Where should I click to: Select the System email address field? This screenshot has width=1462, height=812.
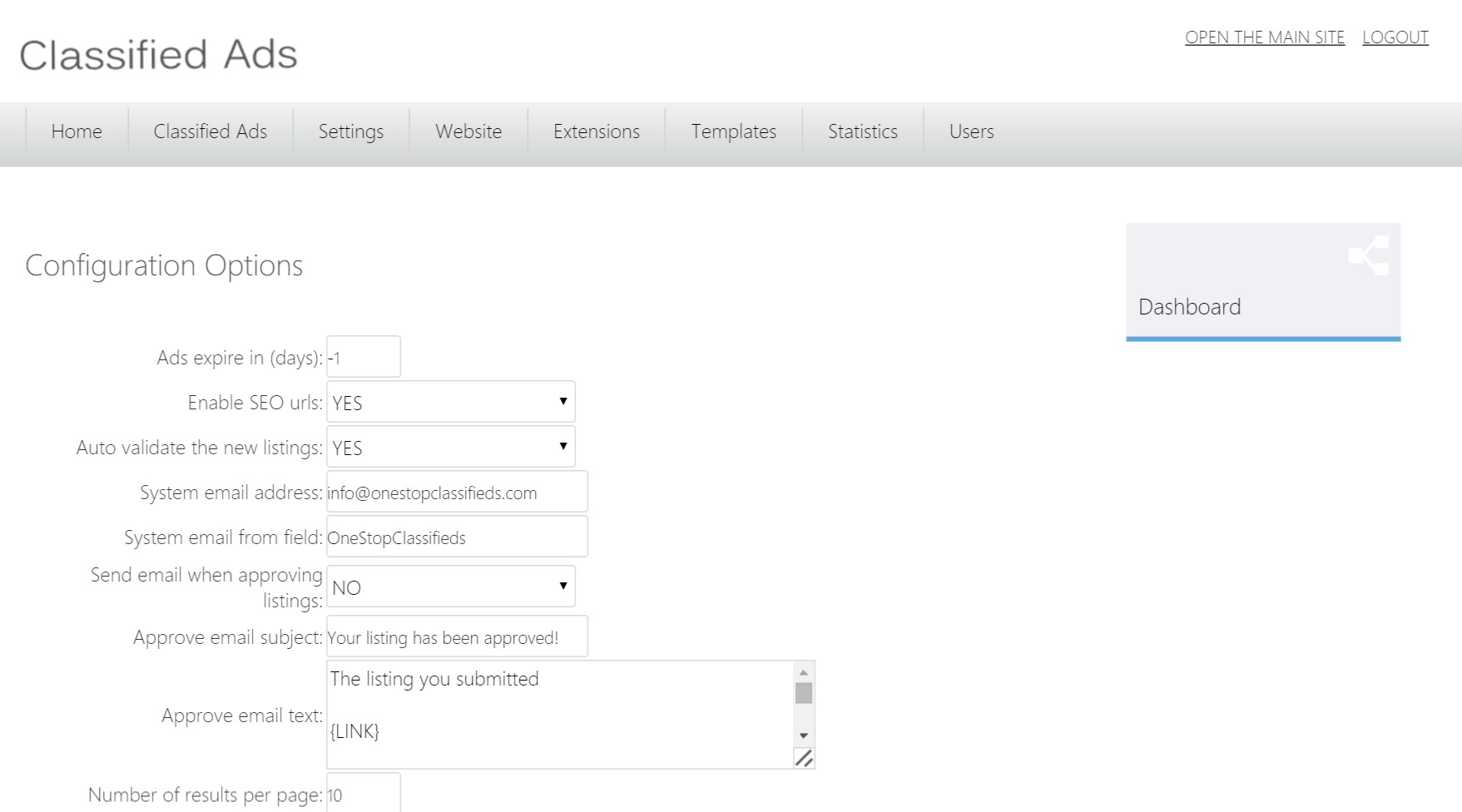[x=456, y=492]
